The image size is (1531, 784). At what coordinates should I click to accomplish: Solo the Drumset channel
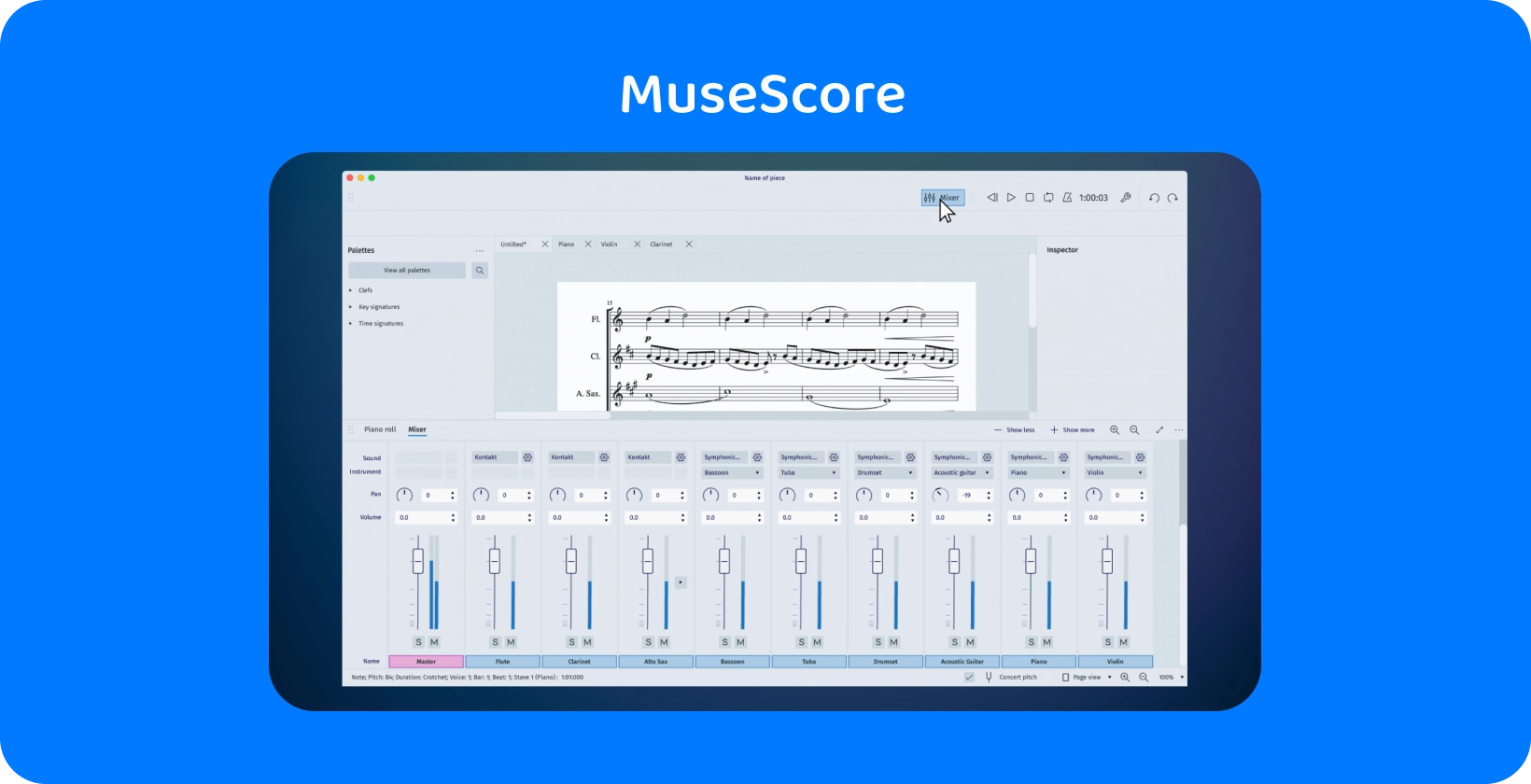pos(878,642)
